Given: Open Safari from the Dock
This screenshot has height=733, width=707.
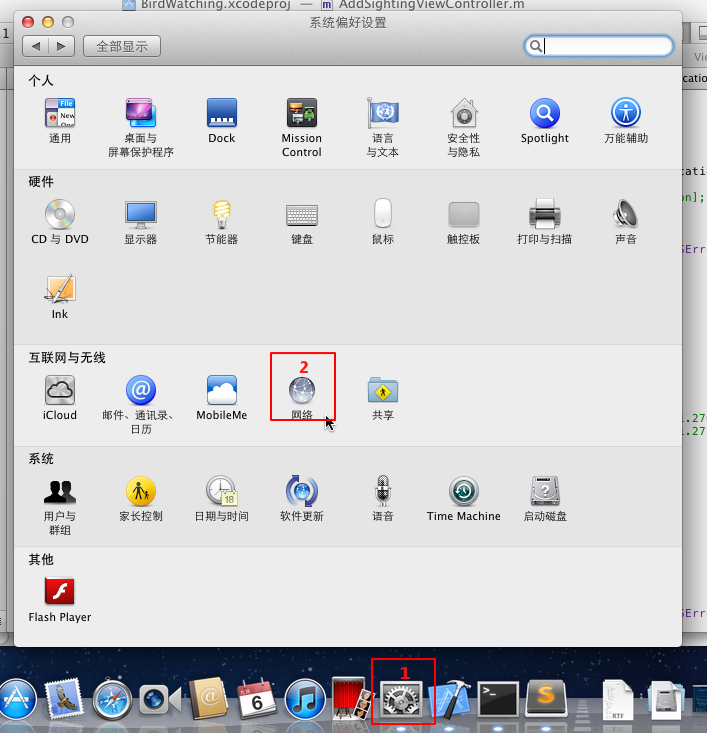Looking at the screenshot, I should (112, 700).
